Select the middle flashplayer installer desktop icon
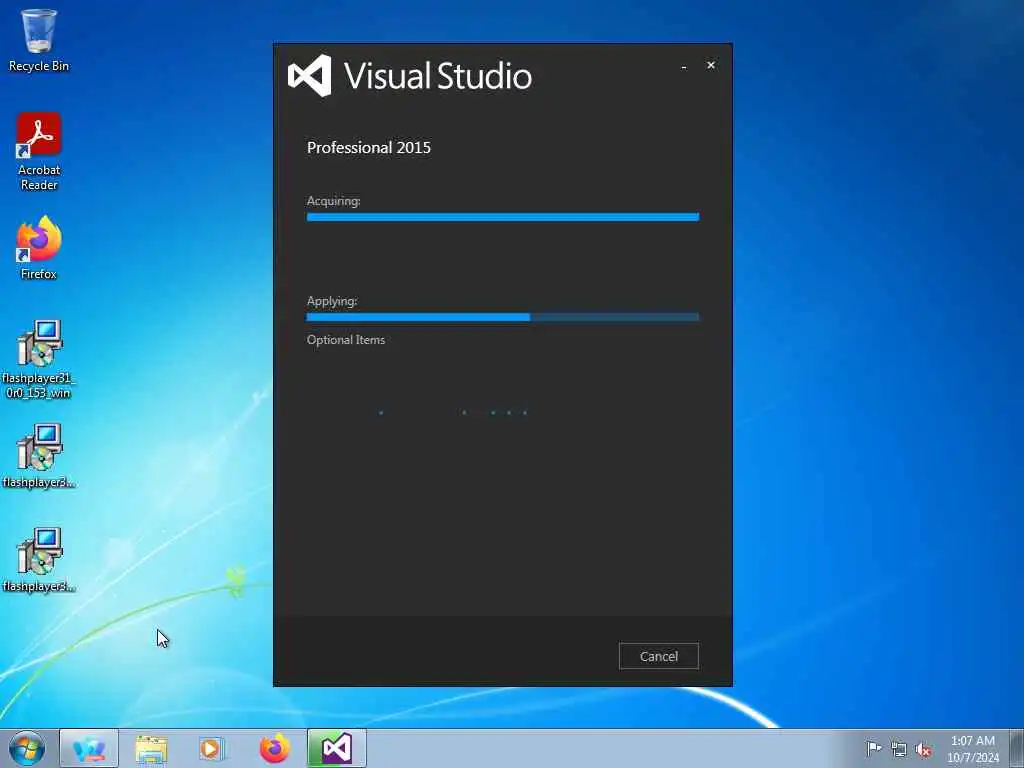Image resolution: width=1024 pixels, height=768 pixels. [x=39, y=456]
